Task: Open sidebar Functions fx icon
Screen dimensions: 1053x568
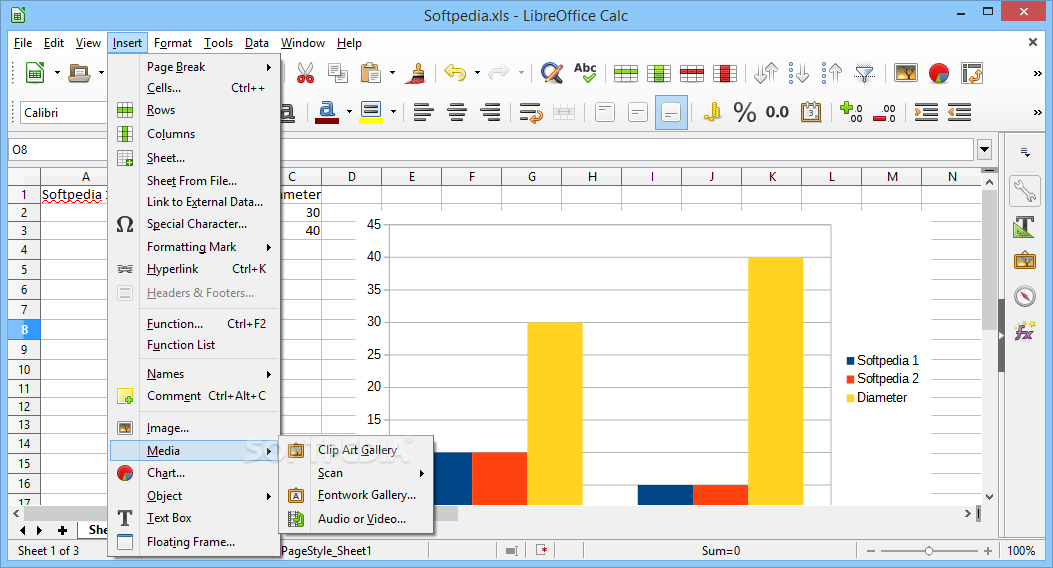Action: point(1025,331)
